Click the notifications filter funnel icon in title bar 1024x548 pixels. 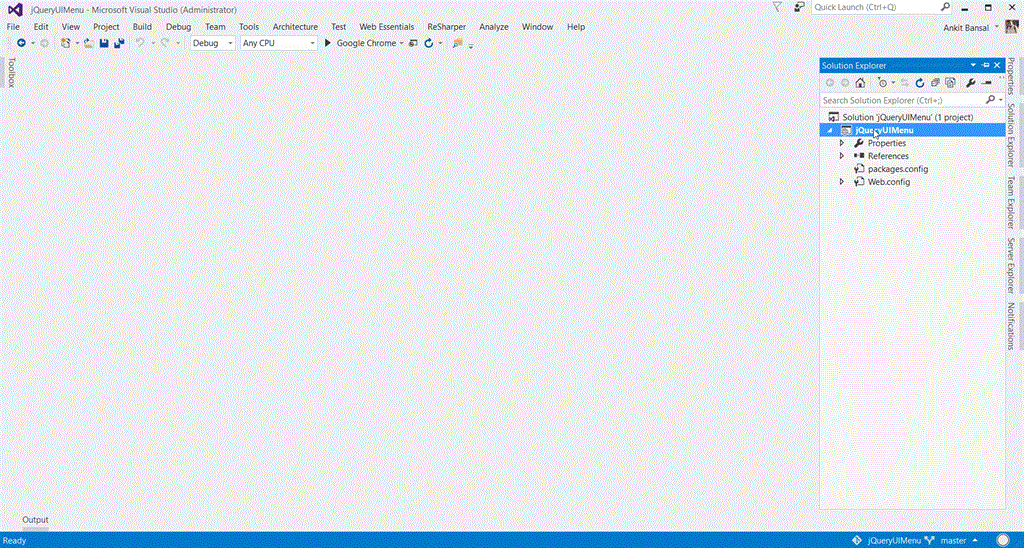click(777, 7)
